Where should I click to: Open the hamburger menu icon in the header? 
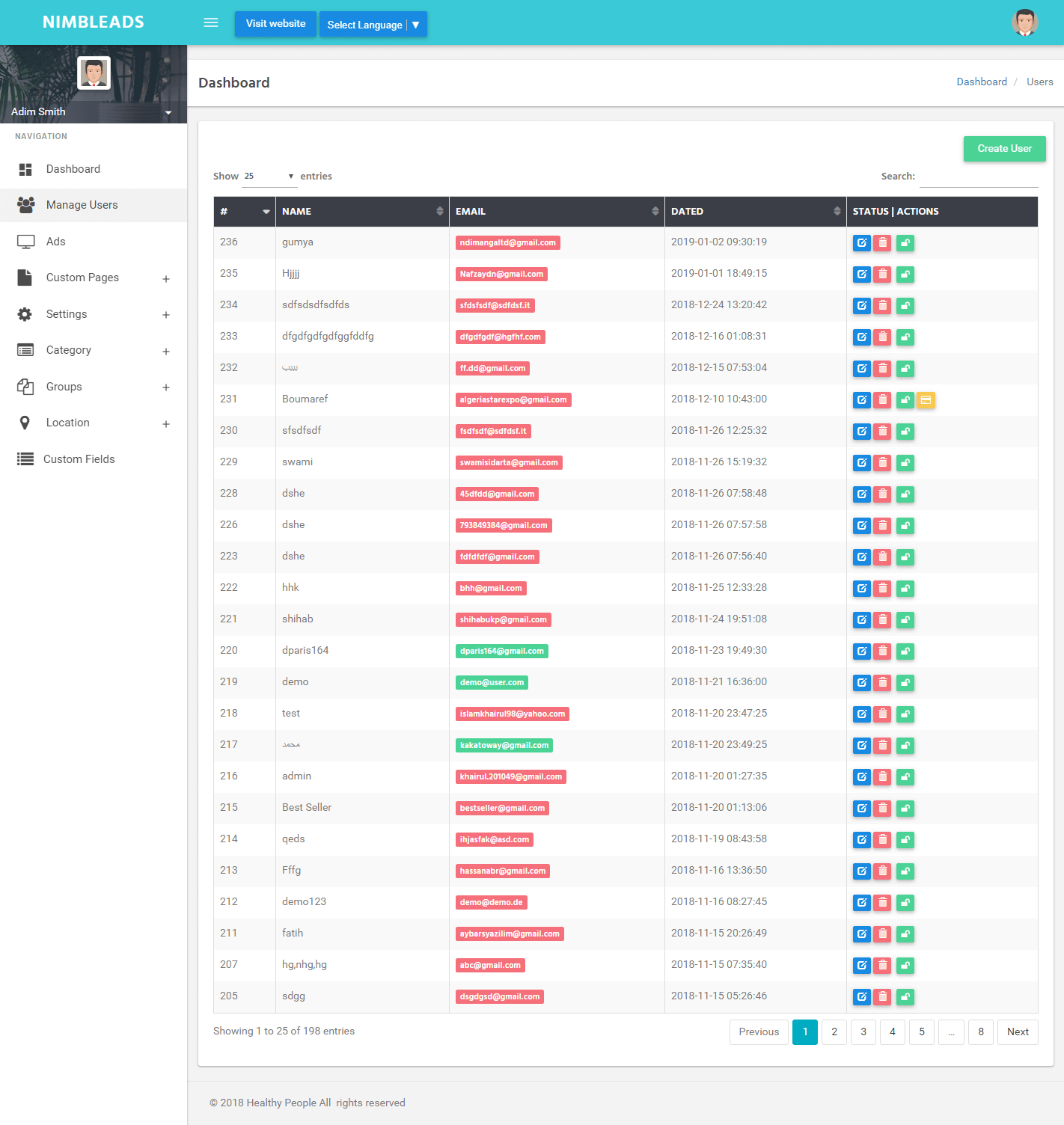(210, 22)
